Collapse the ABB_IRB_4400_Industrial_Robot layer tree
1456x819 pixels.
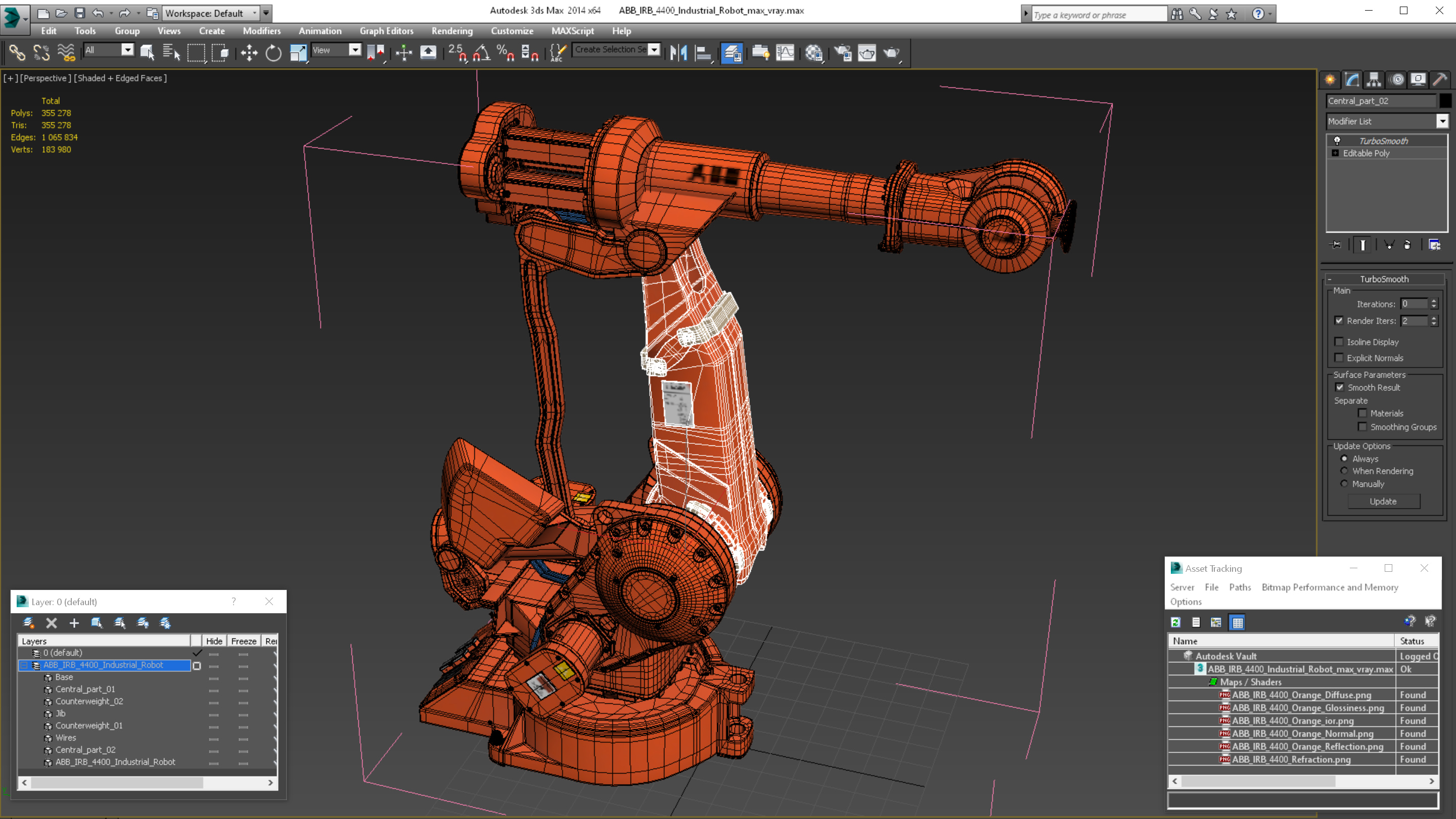point(24,665)
